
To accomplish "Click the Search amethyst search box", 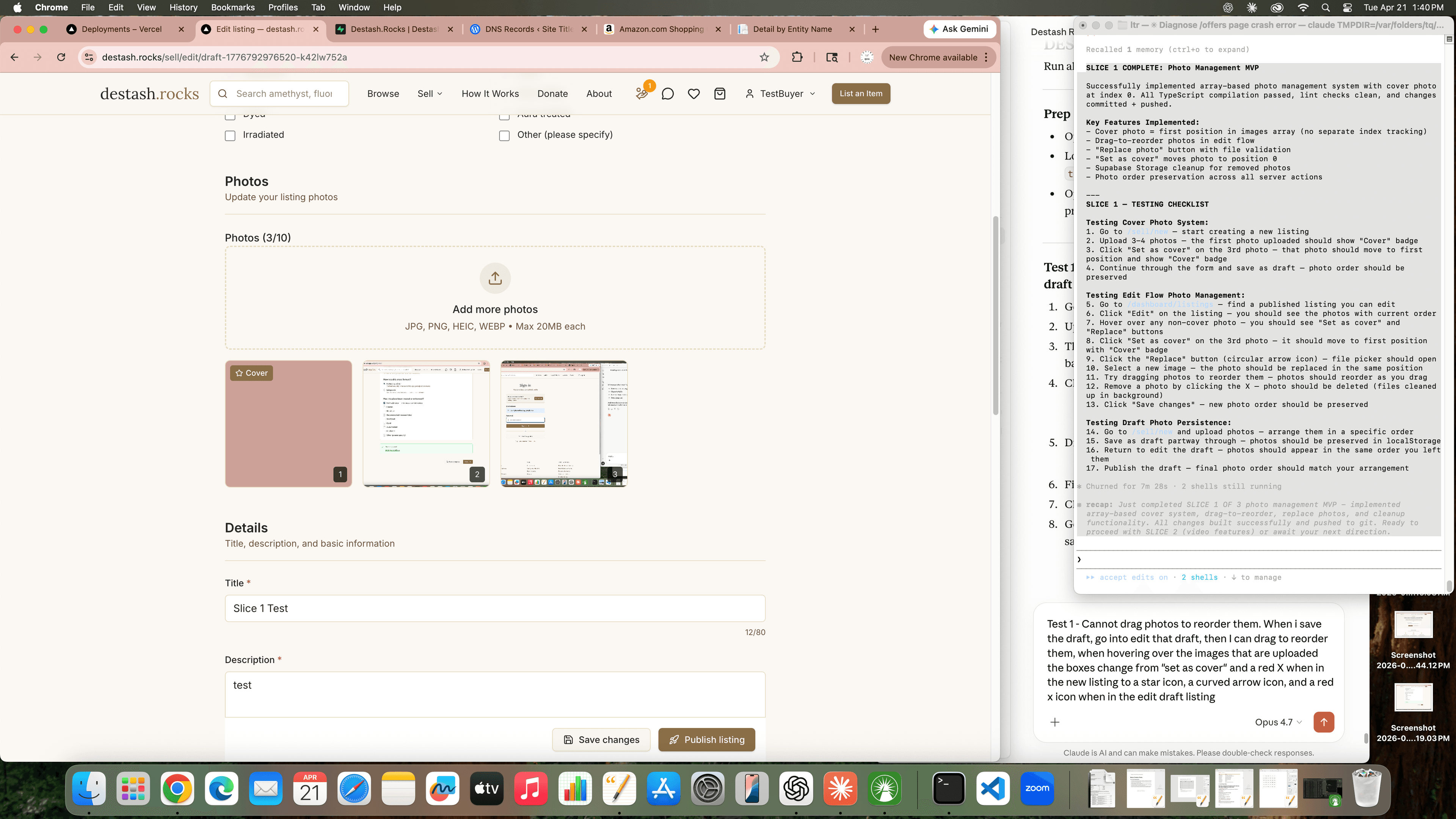I will pos(279,94).
